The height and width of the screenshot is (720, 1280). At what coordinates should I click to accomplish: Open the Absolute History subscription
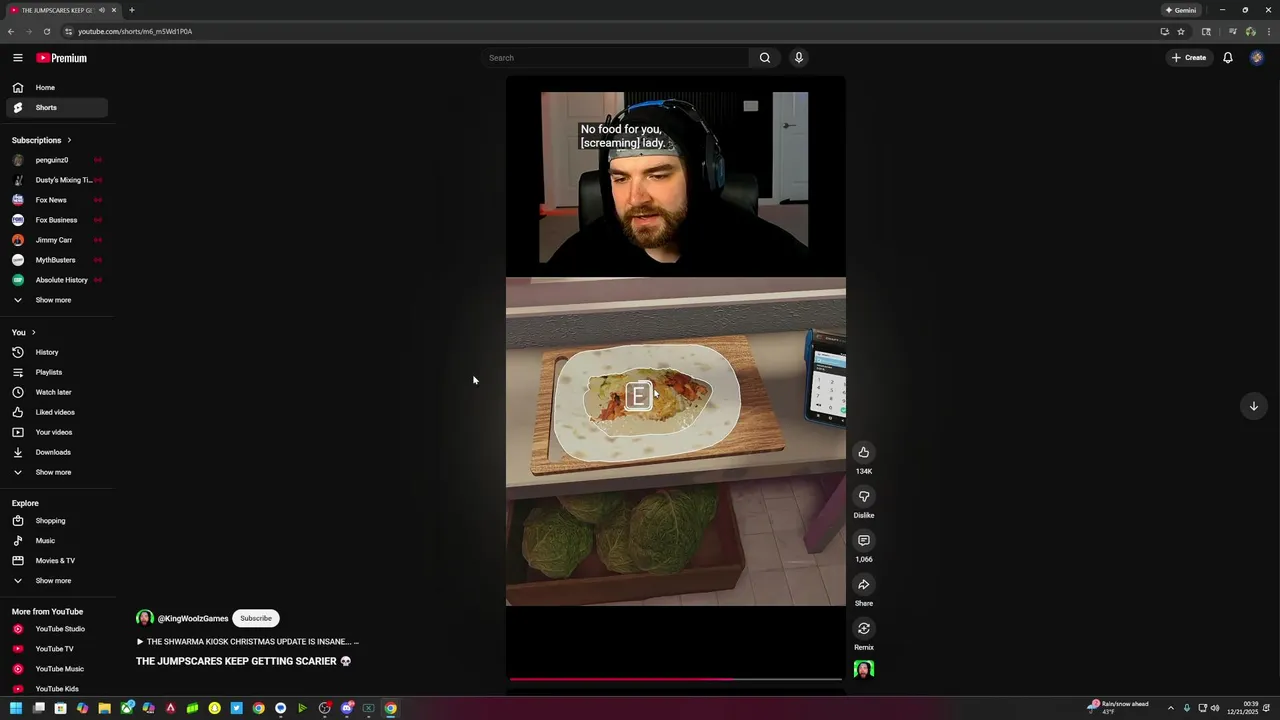[x=57, y=280]
